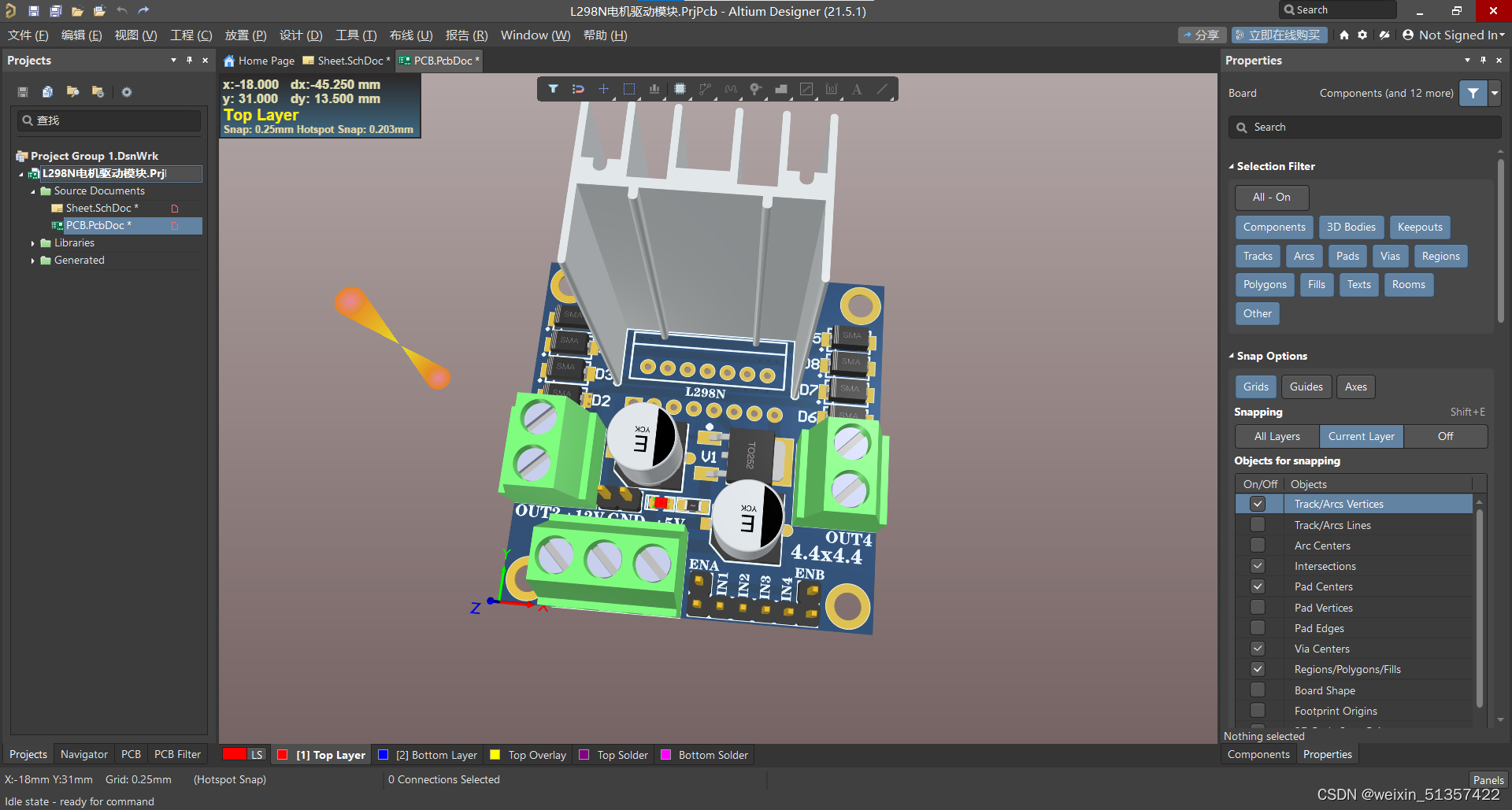
Task: Open the Properties panel dropdown arrow
Action: [x=1467, y=61]
